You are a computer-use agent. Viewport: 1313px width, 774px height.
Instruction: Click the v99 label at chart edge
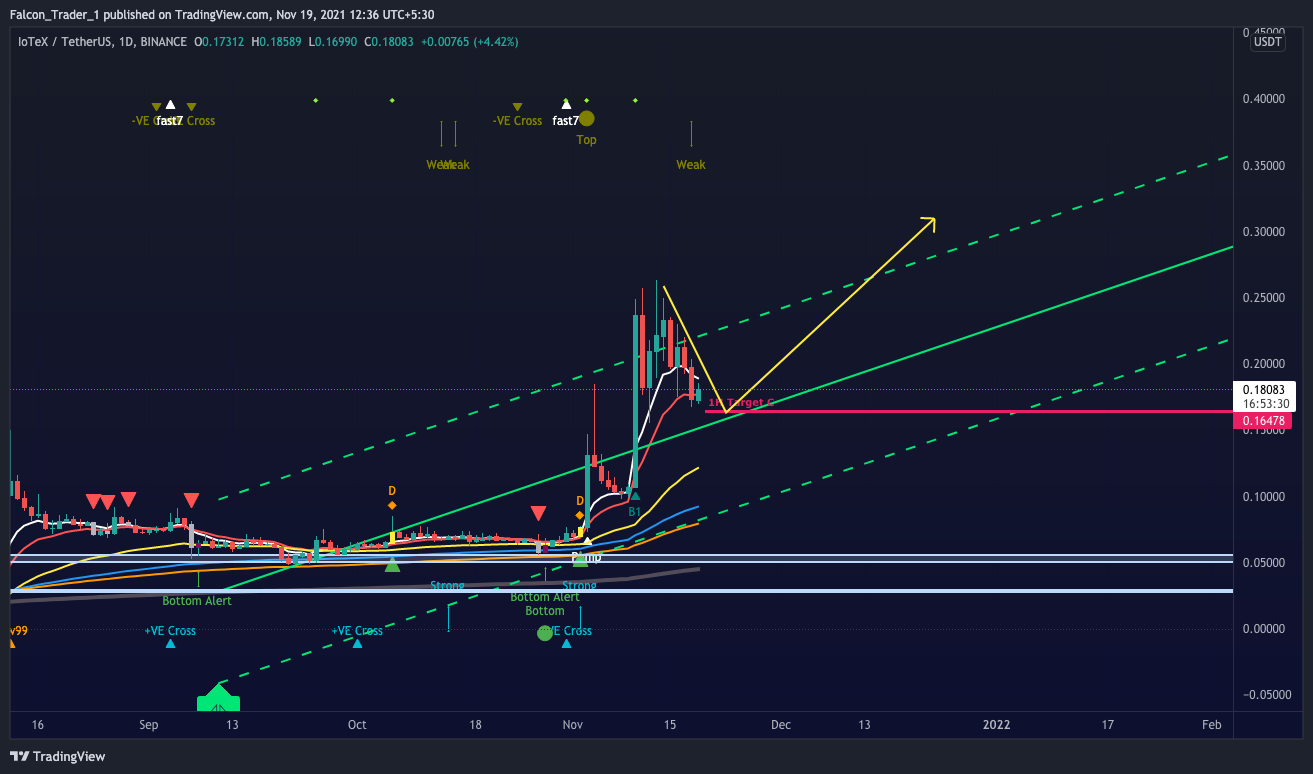coord(18,631)
